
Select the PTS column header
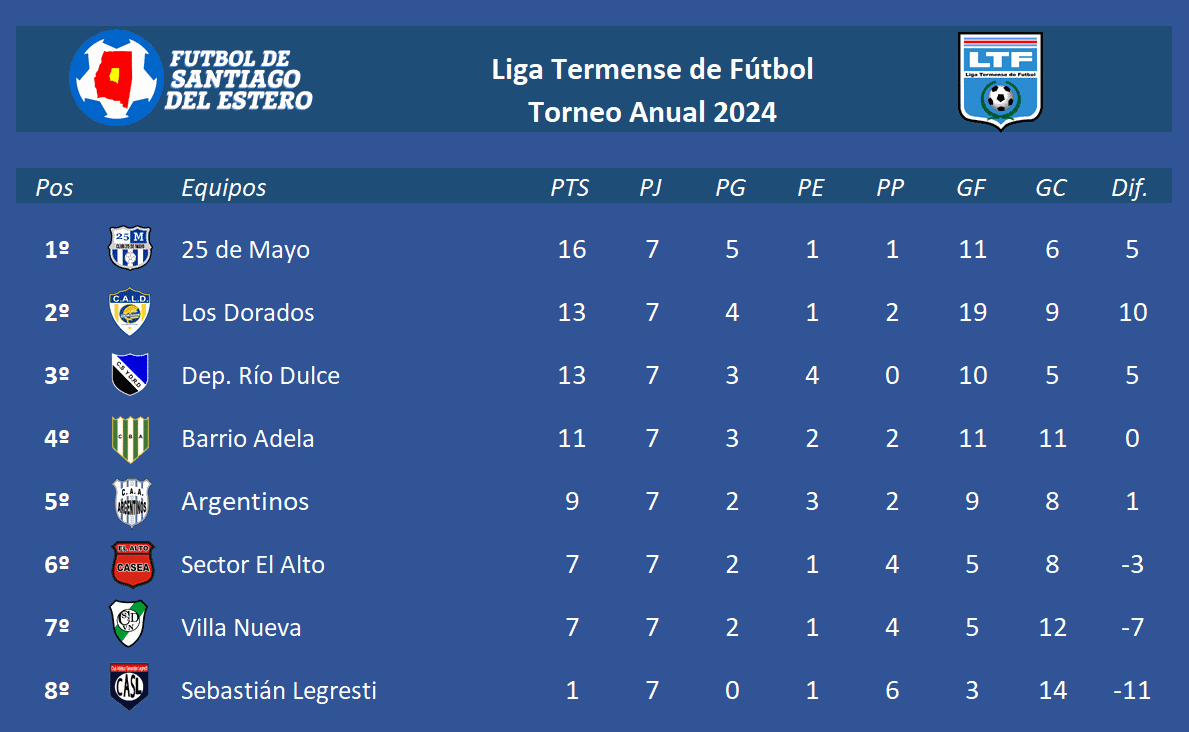tap(569, 187)
